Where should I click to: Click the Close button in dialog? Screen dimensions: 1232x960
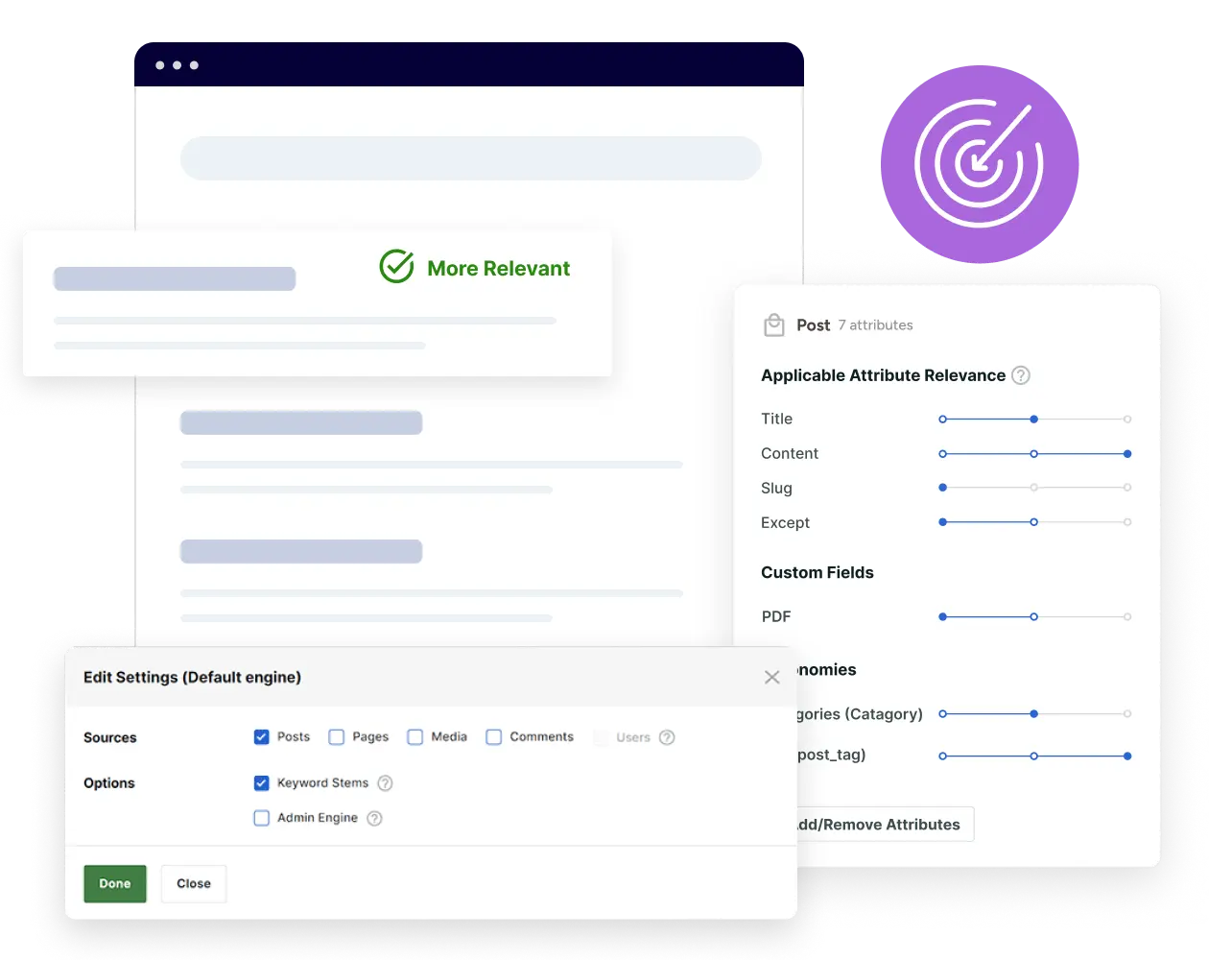pos(193,883)
